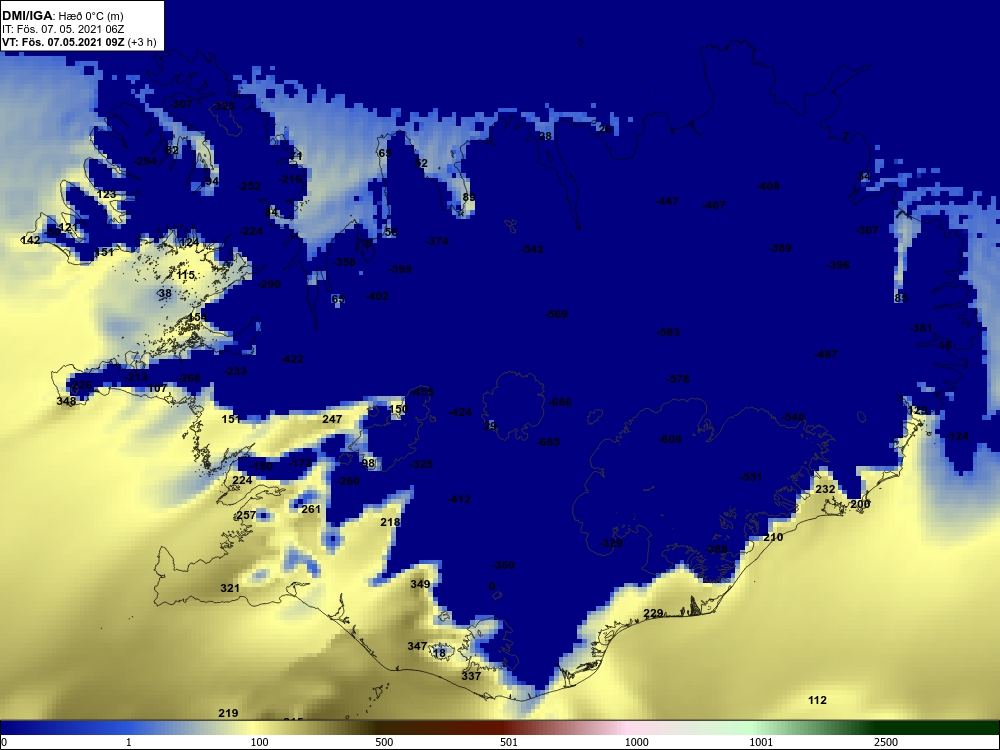This screenshot has height=750, width=1000.
Task: Click the map value 218
Action: point(390,522)
